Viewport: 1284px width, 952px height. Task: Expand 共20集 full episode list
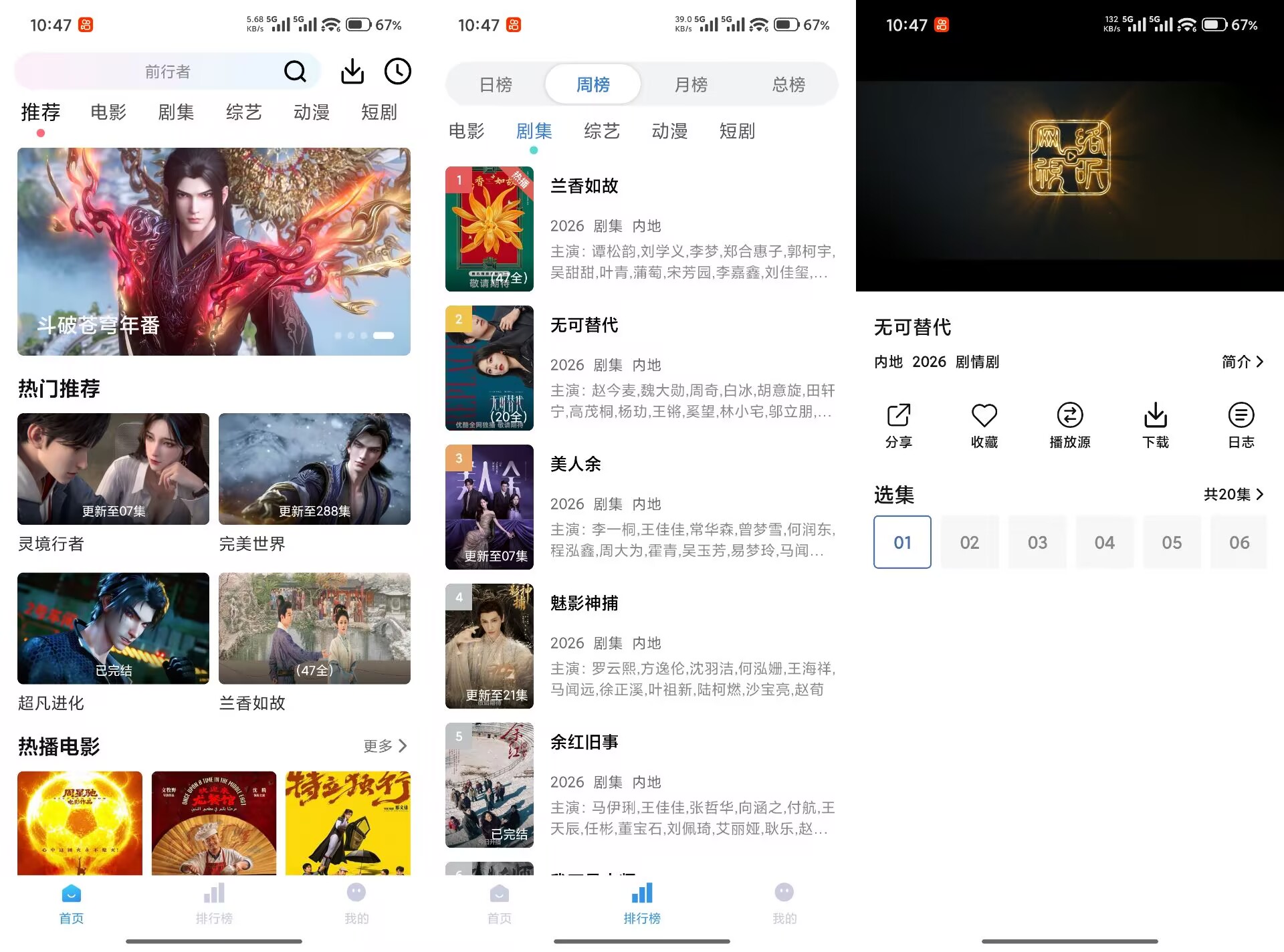[x=1234, y=494]
